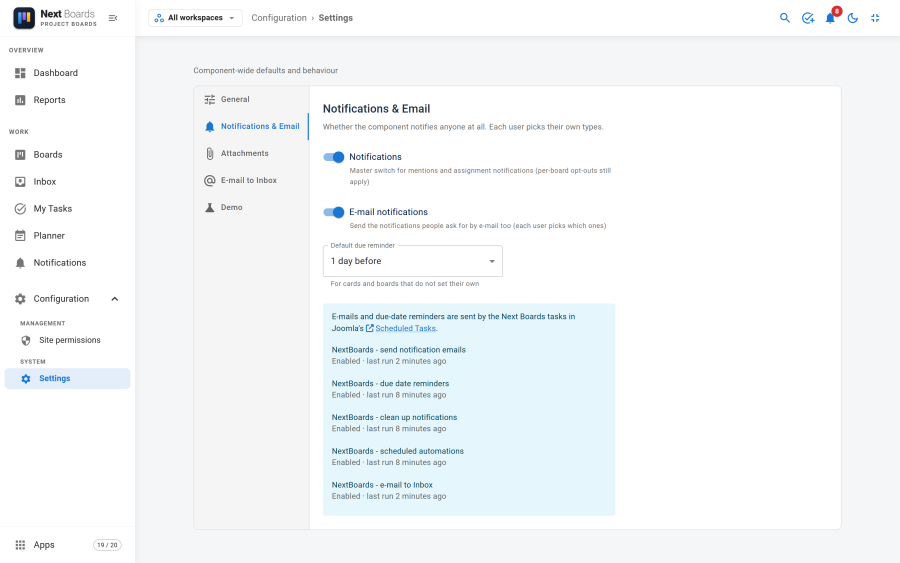Image resolution: width=900 pixels, height=563 pixels.
Task: Open the Demo settings tab
Action: (x=251, y=207)
